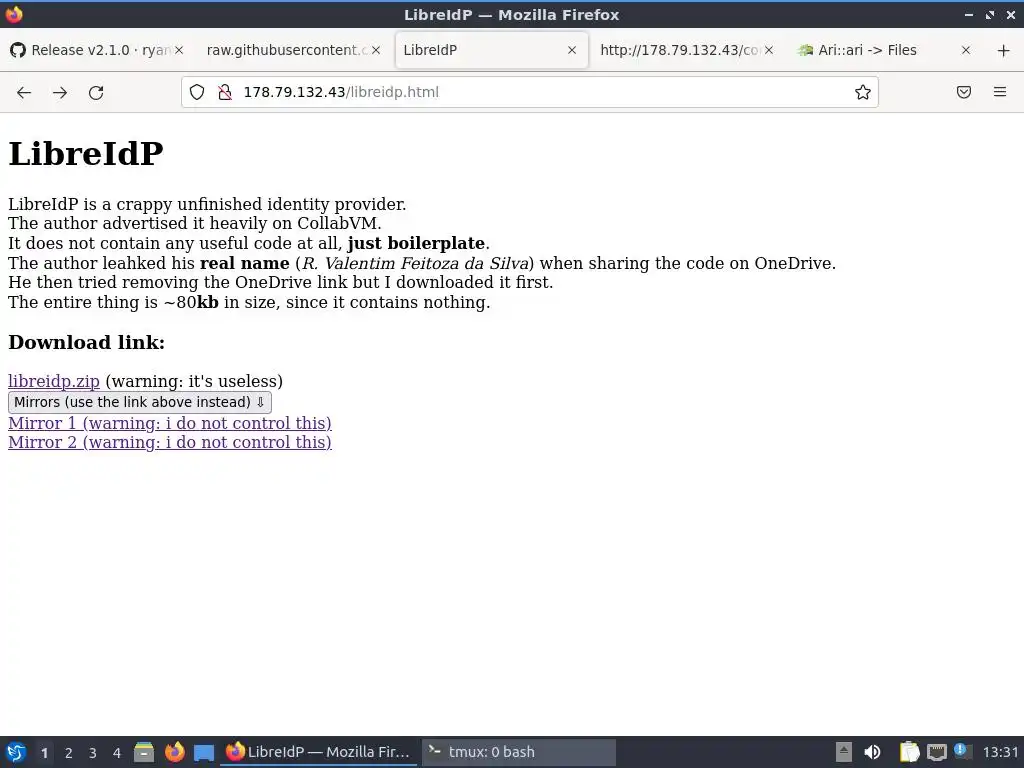Close the Release v2.1.0 tab

(x=179, y=50)
